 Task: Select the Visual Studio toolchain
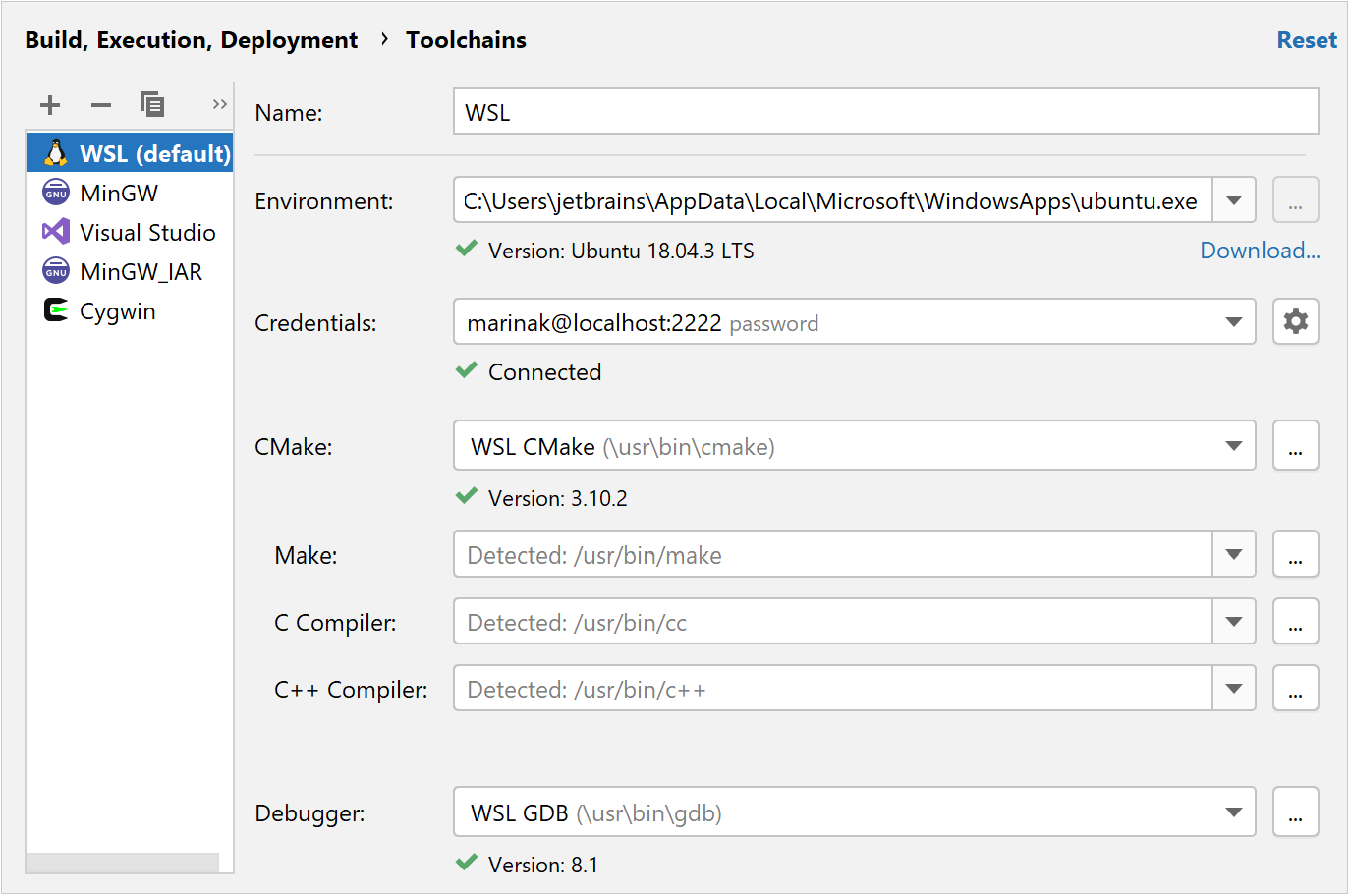[130, 232]
